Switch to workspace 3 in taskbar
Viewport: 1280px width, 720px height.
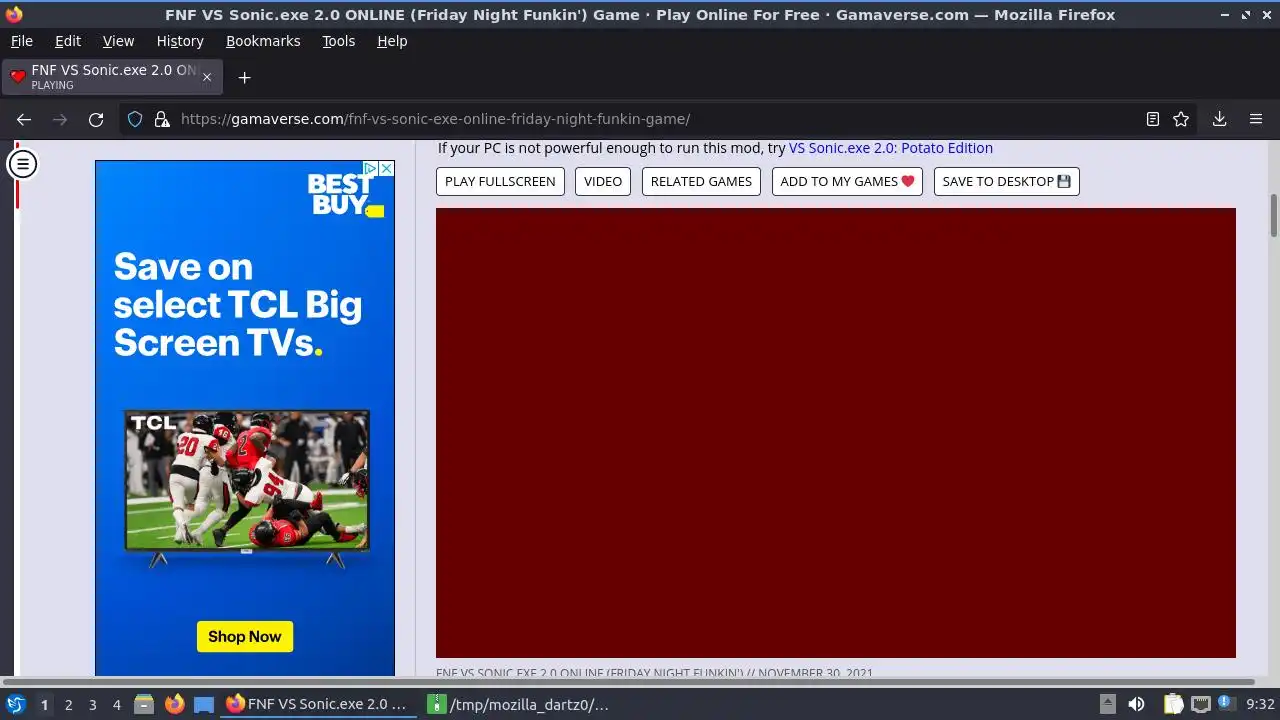coord(92,704)
